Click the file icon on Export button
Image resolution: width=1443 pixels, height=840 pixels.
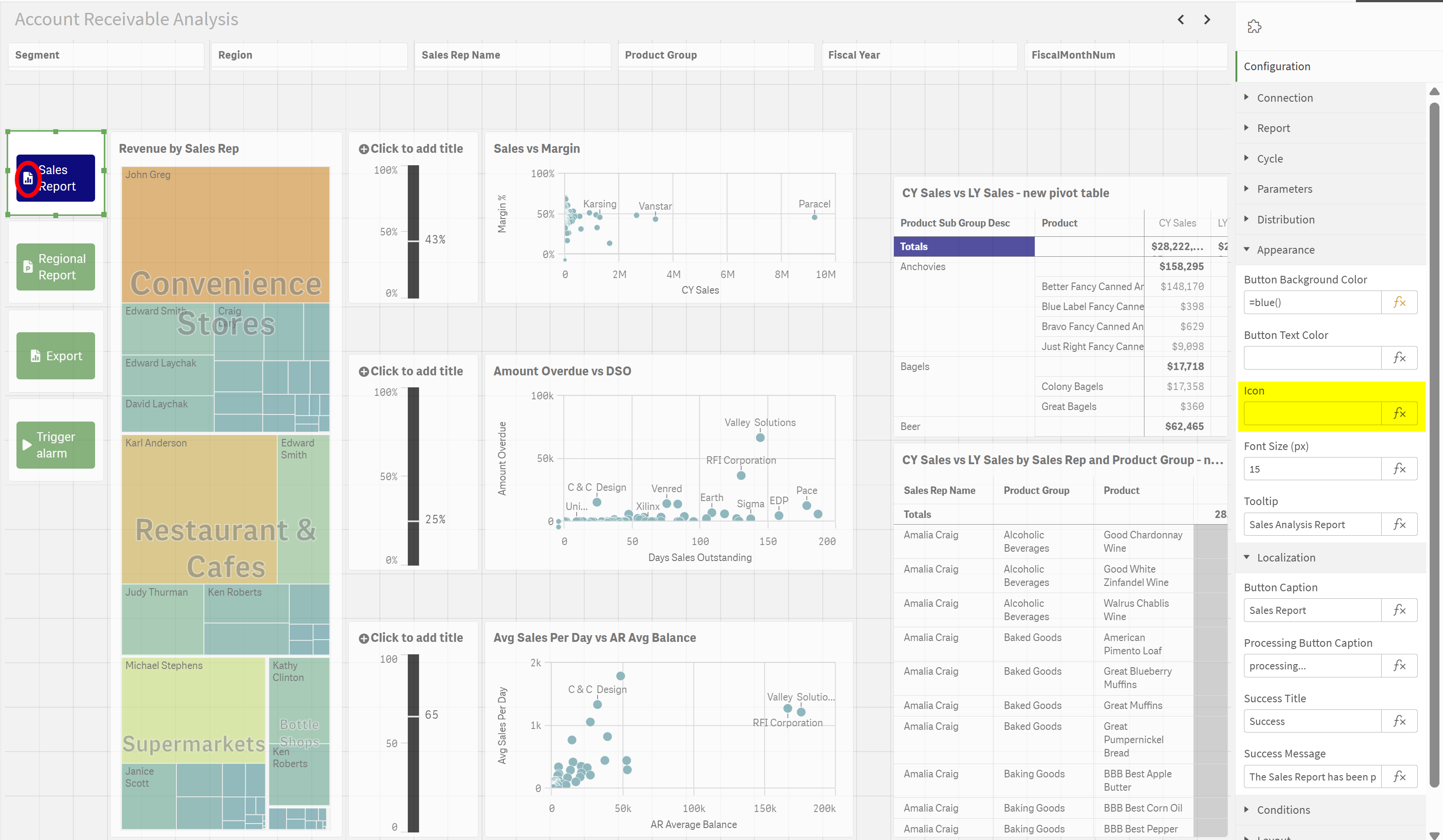36,356
